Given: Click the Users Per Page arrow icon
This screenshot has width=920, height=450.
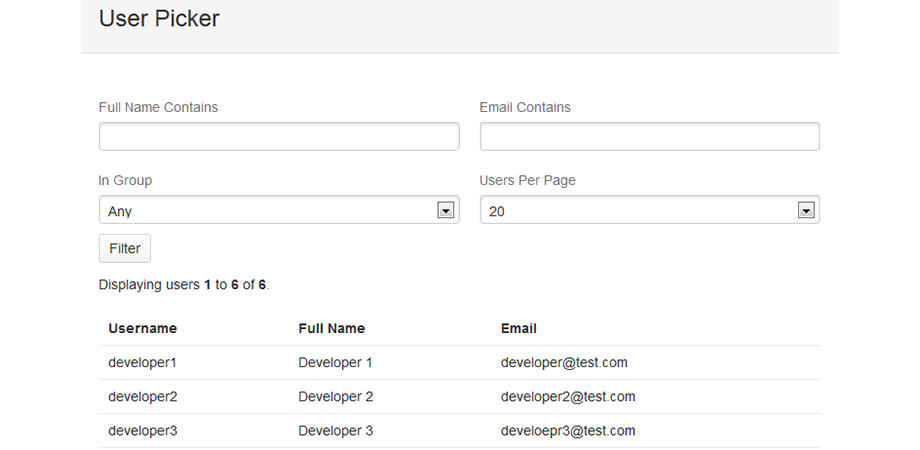Looking at the screenshot, I should (806, 210).
